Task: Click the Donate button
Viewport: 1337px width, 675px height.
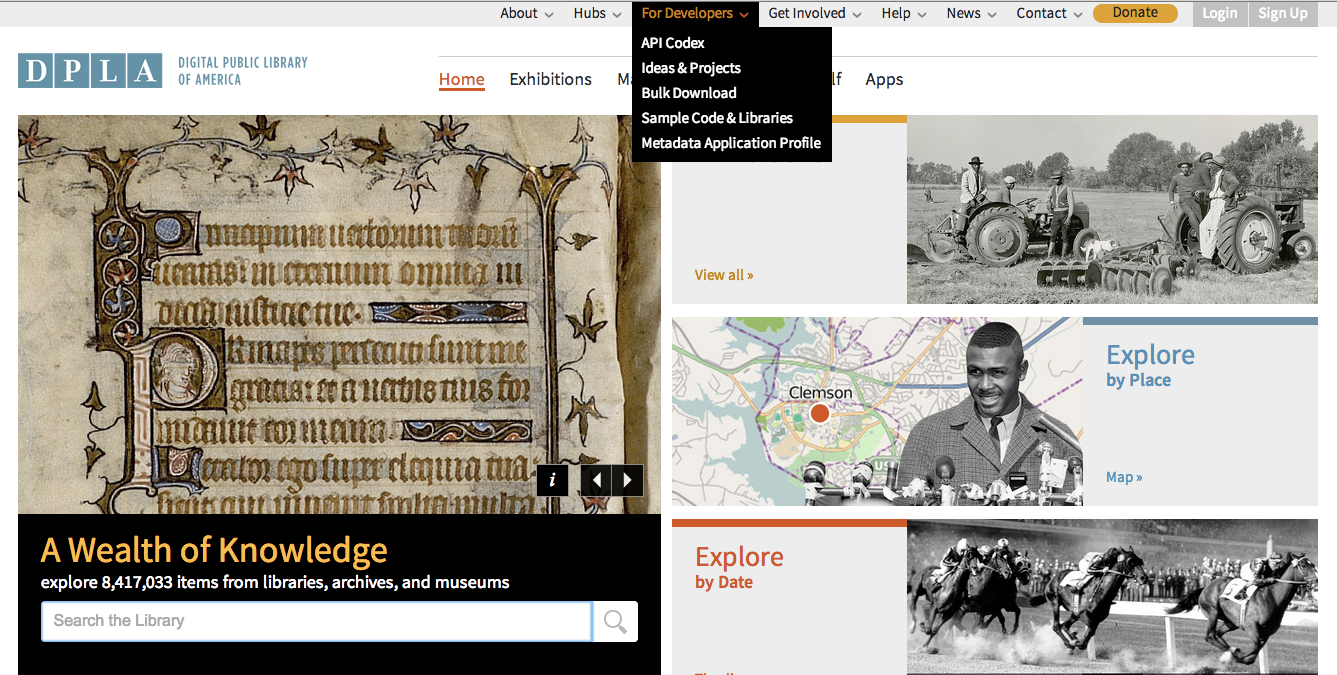Action: [1135, 13]
